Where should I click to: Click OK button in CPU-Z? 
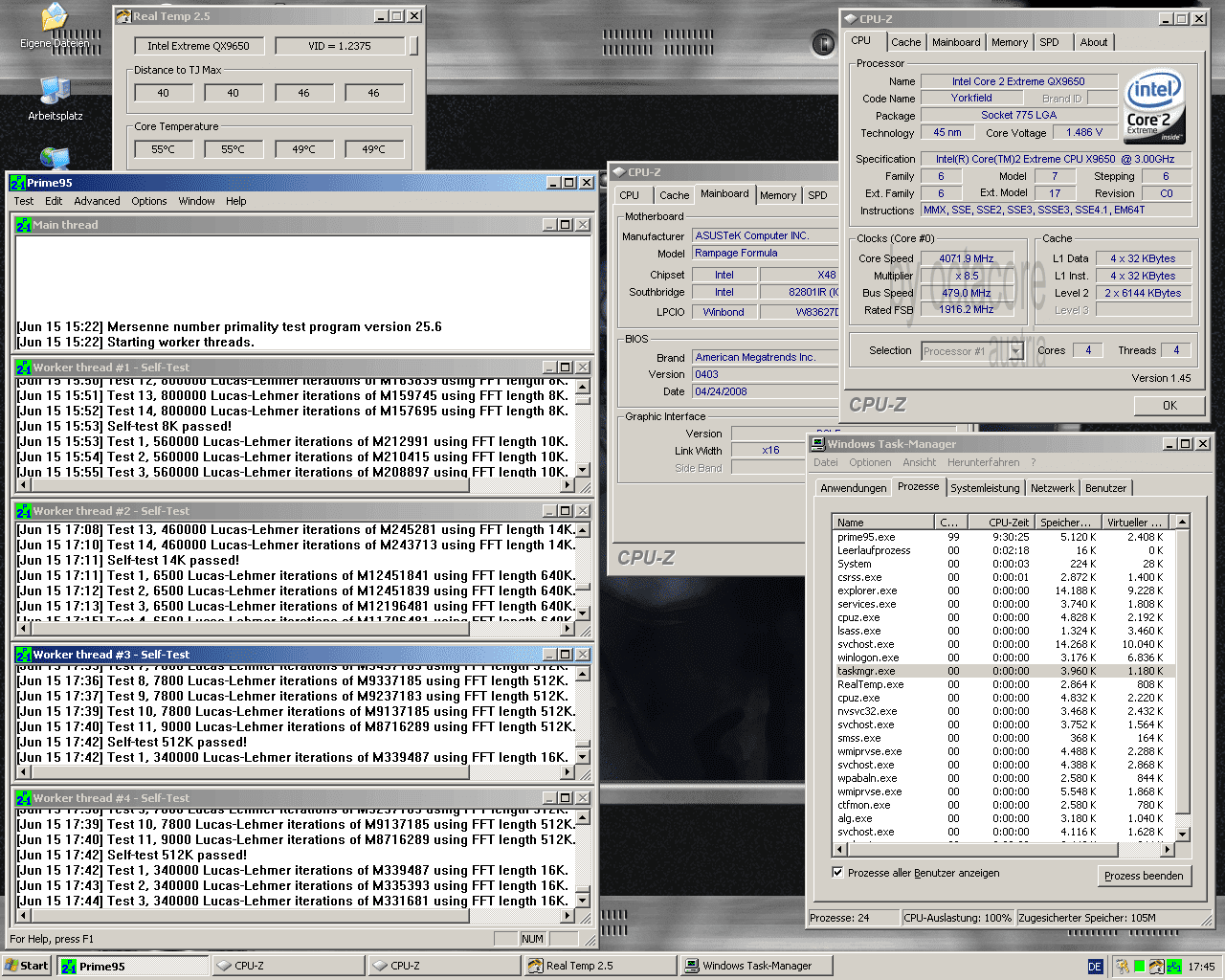(x=1169, y=406)
